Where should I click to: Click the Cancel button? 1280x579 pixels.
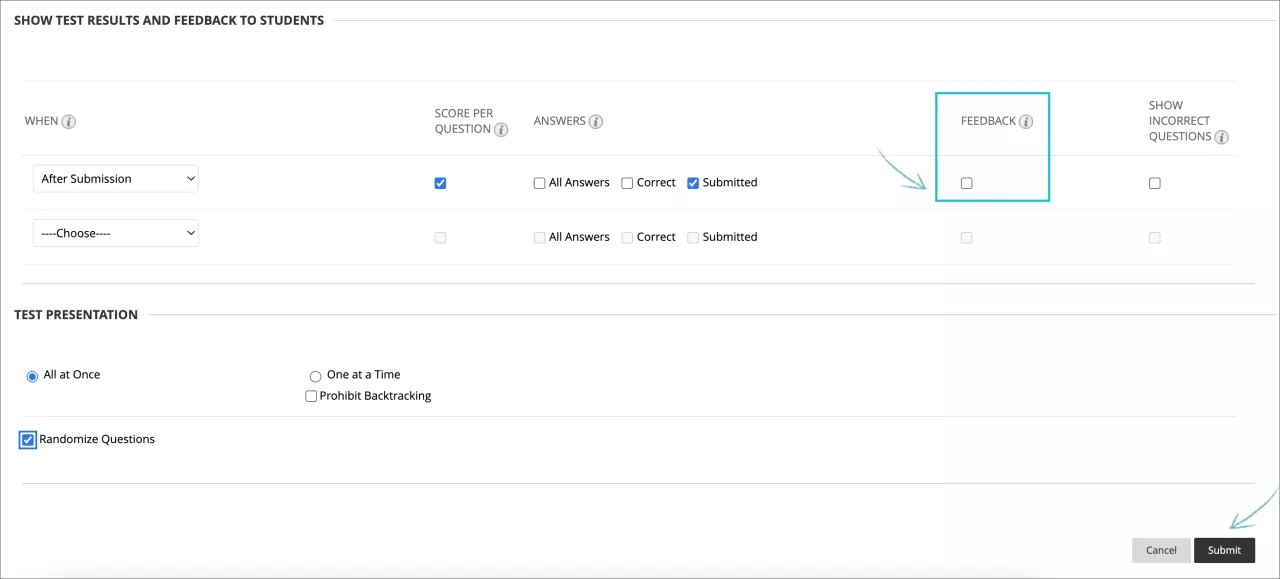[1161, 550]
